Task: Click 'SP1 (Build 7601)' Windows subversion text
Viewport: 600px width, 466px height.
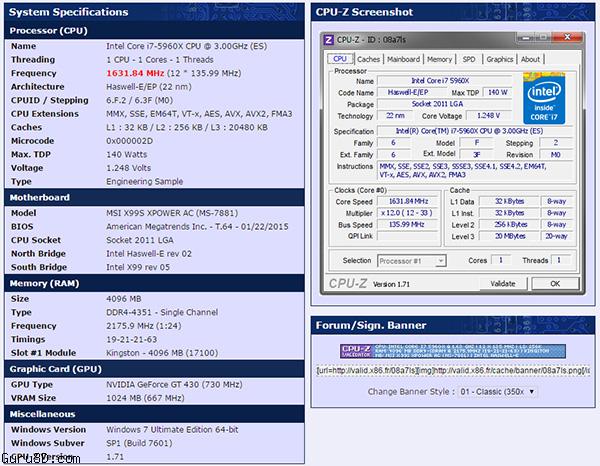Action: click(x=139, y=443)
